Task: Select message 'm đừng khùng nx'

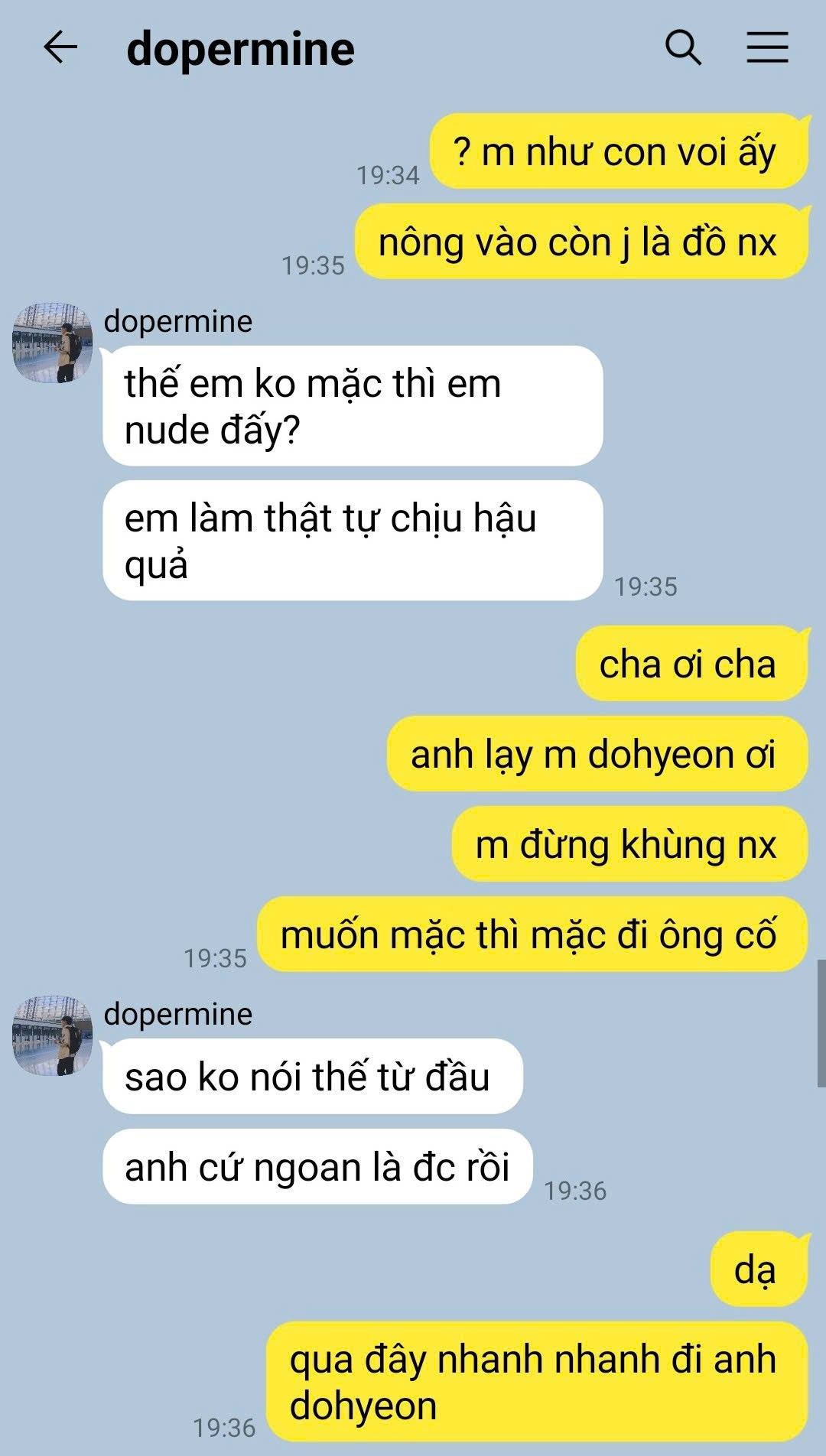Action: [630, 843]
